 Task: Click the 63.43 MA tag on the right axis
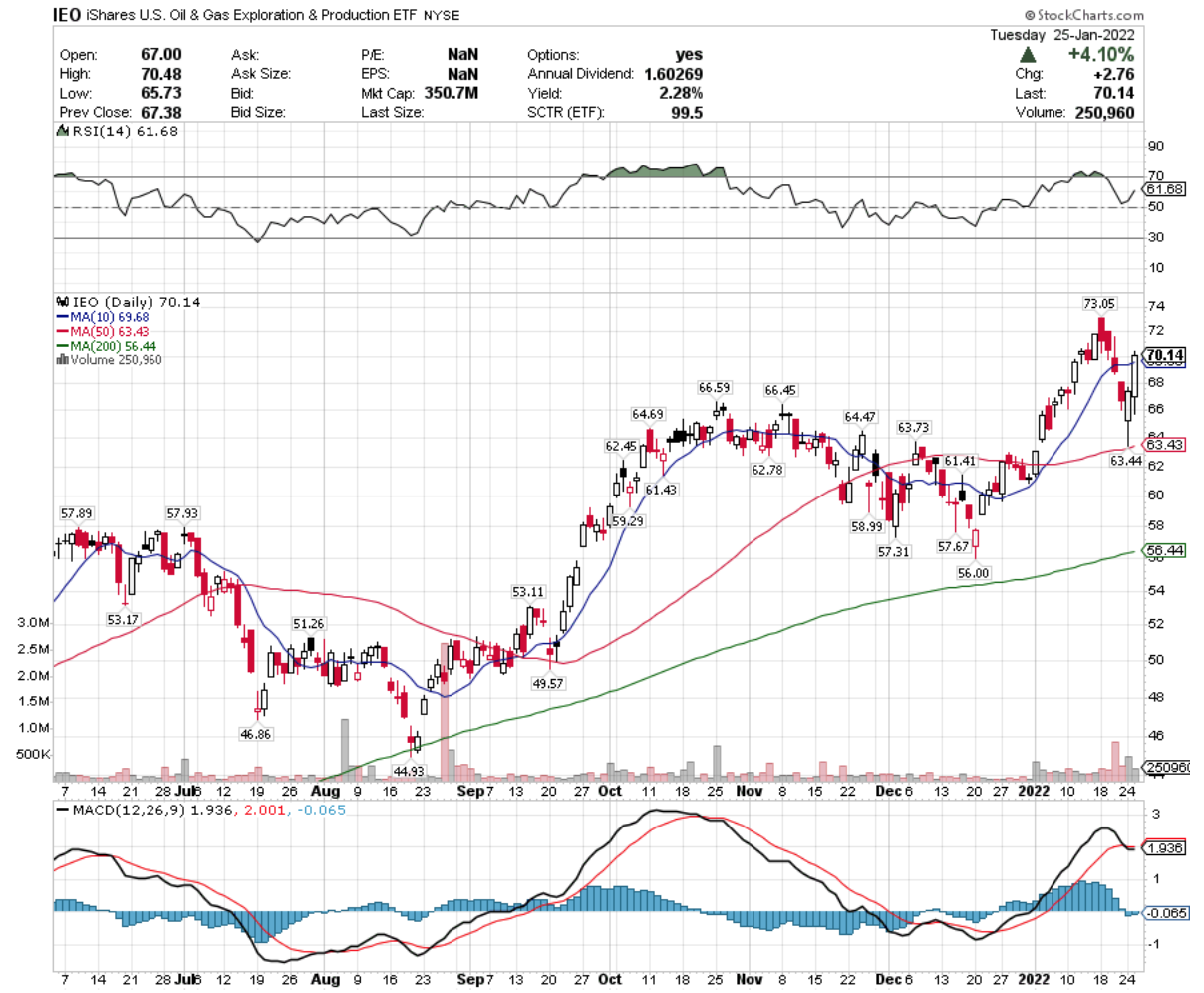click(x=1165, y=444)
